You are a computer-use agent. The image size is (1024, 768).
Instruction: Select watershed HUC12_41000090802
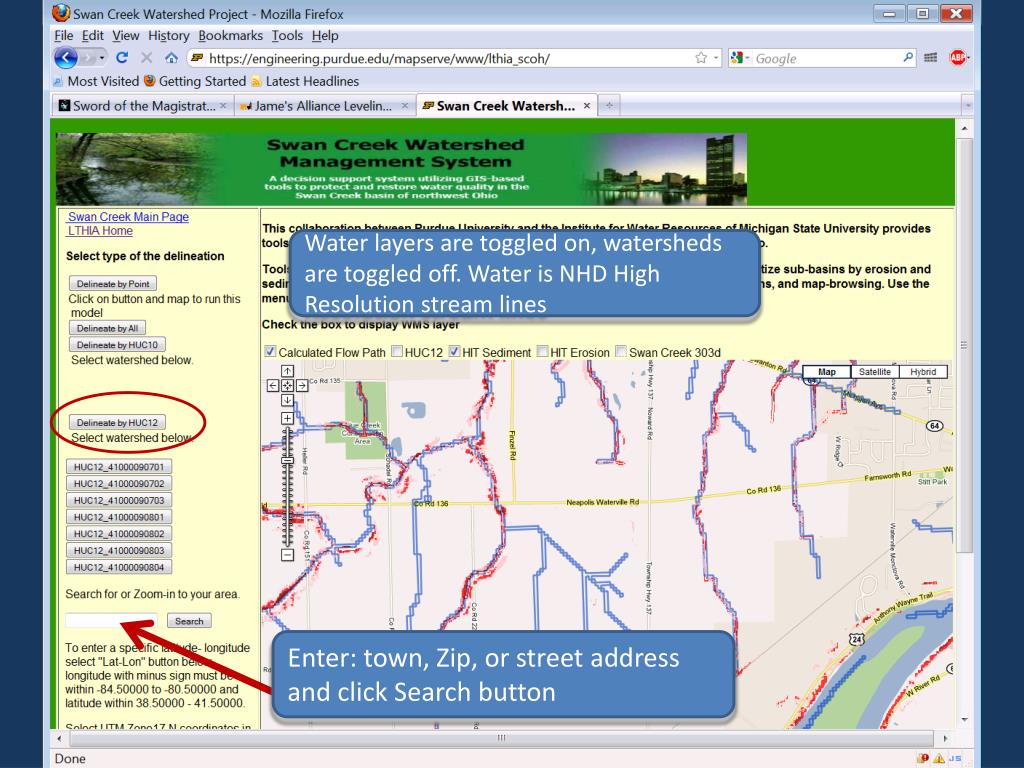click(119, 534)
